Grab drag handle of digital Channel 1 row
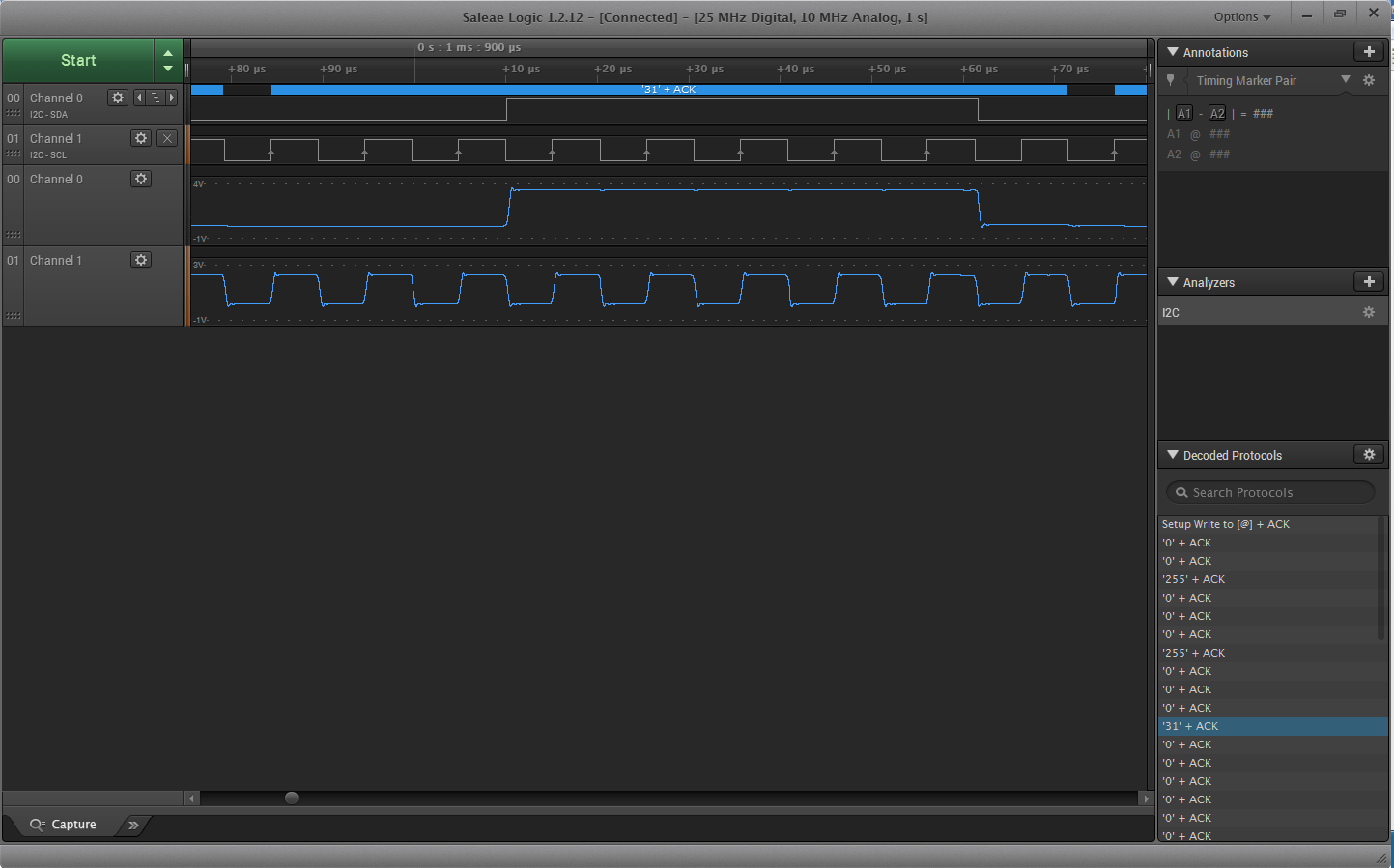 click(14, 154)
